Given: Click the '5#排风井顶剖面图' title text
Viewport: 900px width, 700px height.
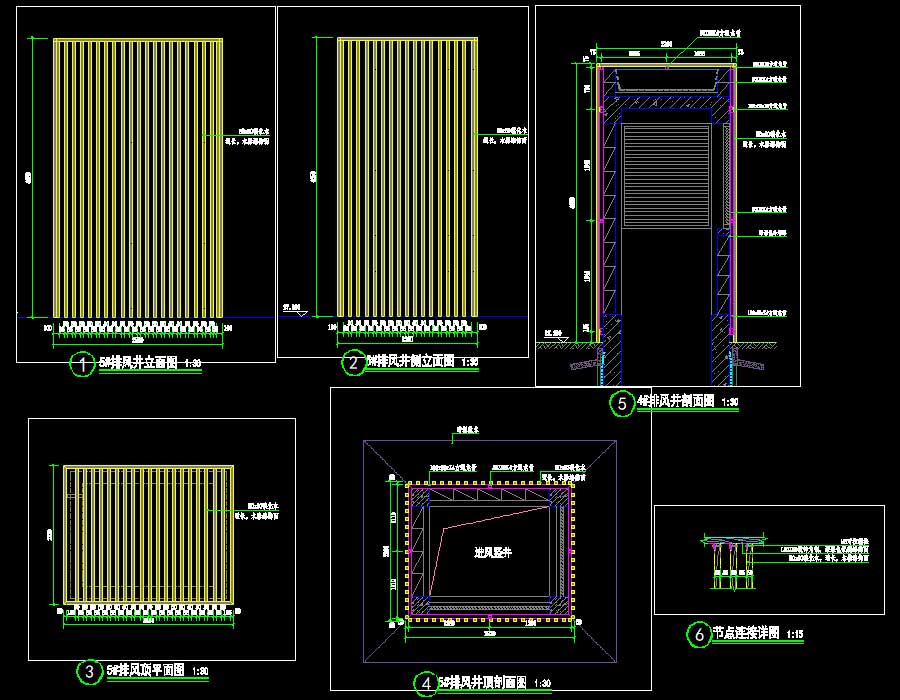Looking at the screenshot, I should pyautogui.click(x=483, y=683).
